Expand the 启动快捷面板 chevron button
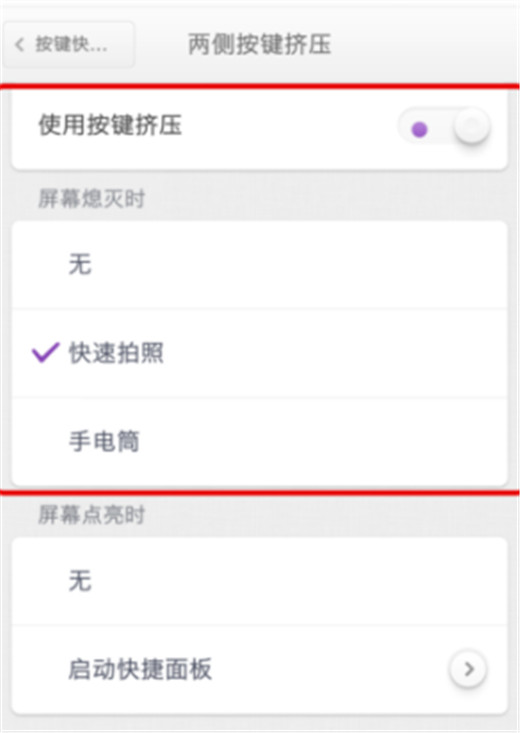520x733 pixels. 469,669
